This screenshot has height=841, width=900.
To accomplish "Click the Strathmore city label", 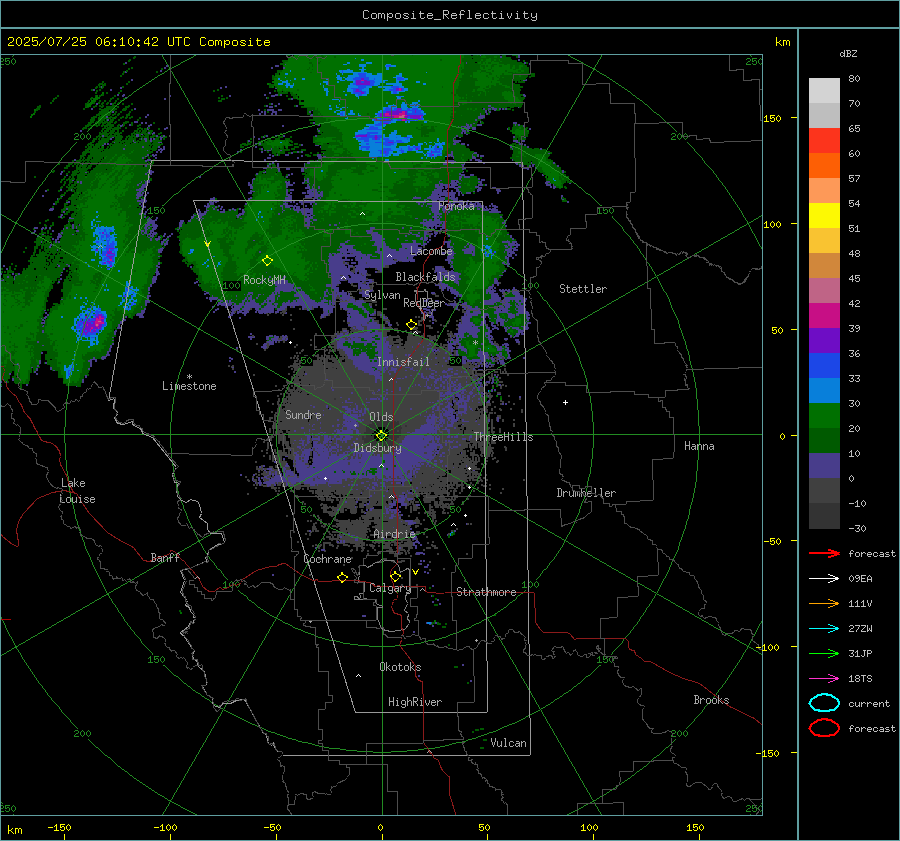I will [486, 592].
